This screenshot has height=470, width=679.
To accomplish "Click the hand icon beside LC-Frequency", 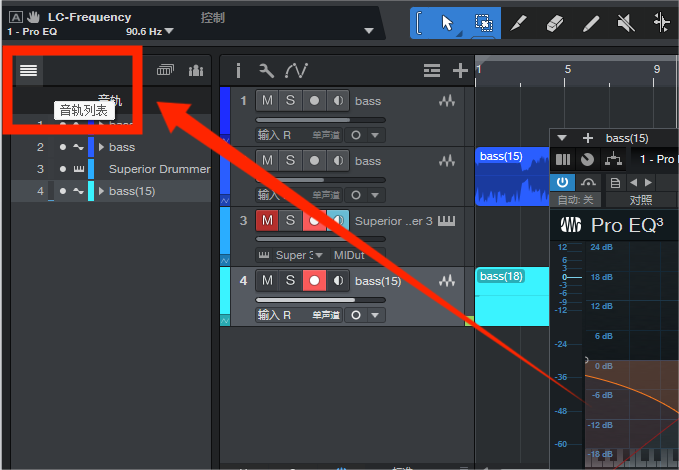I will coord(33,17).
